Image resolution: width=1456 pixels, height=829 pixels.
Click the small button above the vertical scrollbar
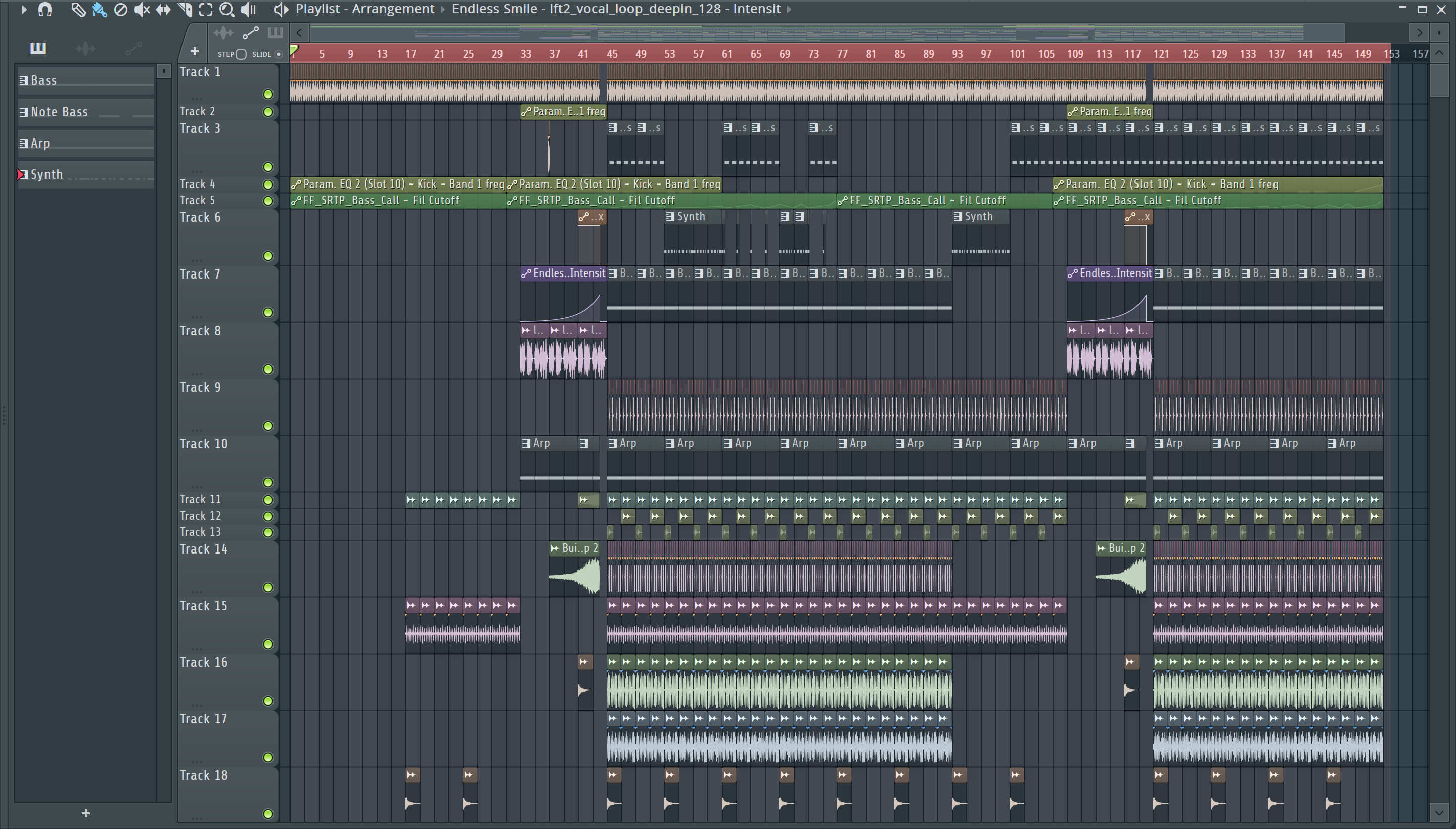click(x=1439, y=33)
